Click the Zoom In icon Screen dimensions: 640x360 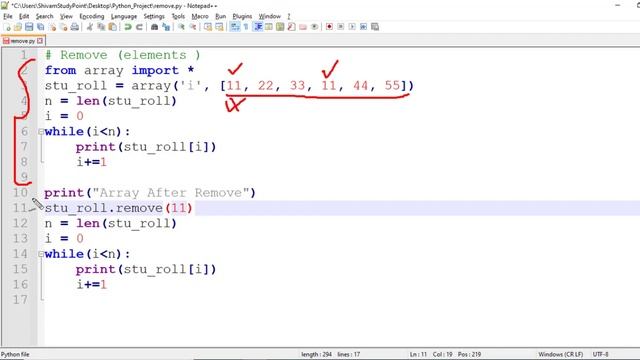(181, 27)
